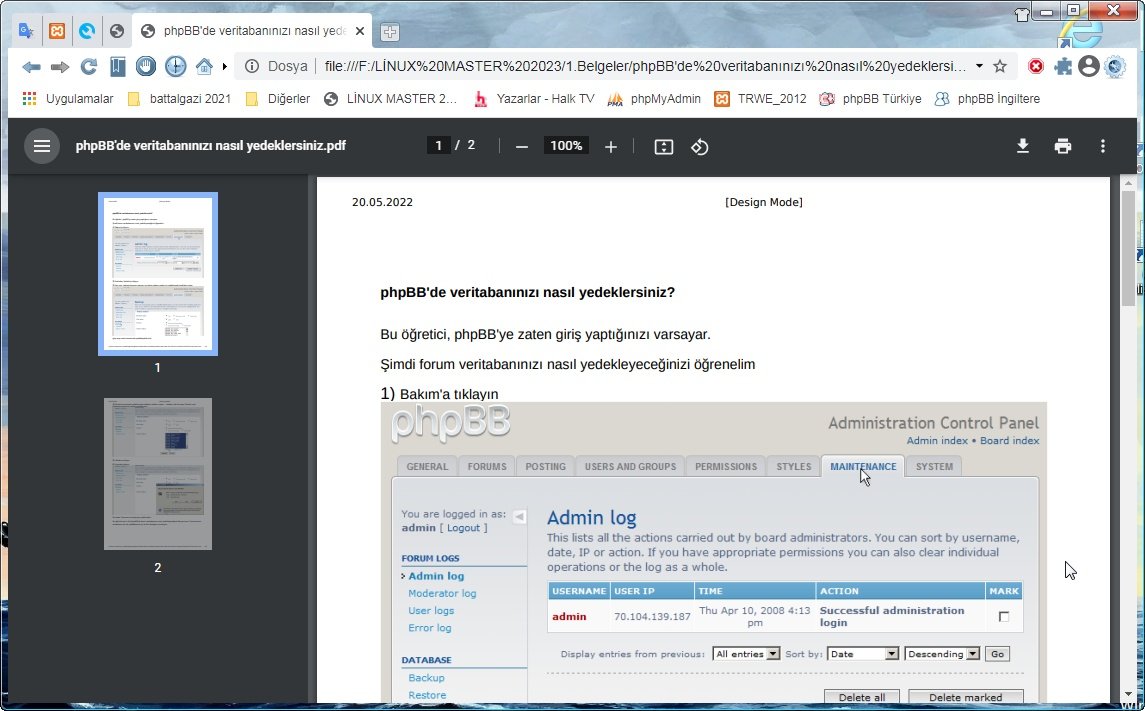Open the LİNUX MASTER 2... bookmark
This screenshot has width=1145, height=711.
click(391, 99)
